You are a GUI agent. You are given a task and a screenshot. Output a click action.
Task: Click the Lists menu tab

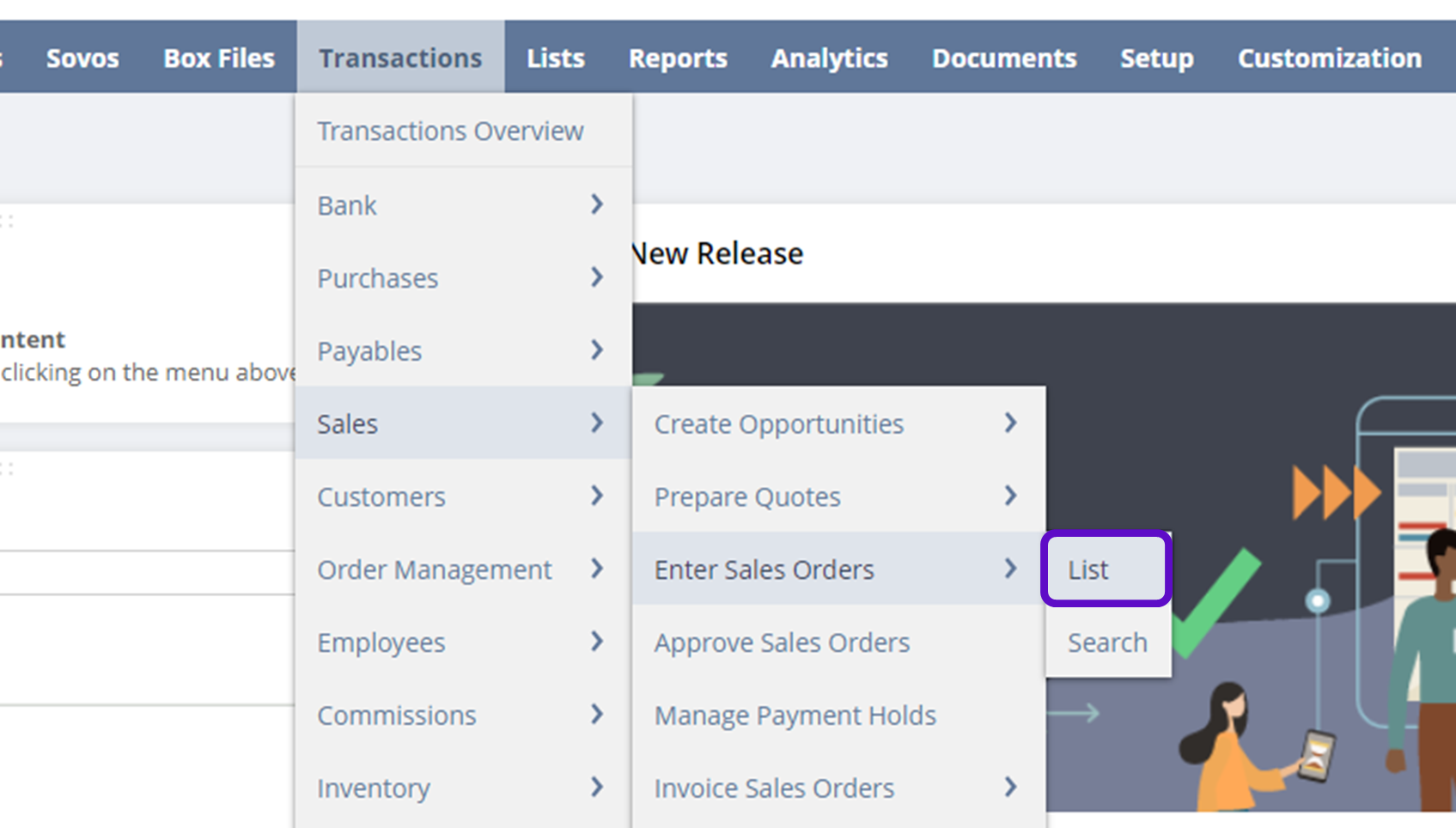[556, 58]
